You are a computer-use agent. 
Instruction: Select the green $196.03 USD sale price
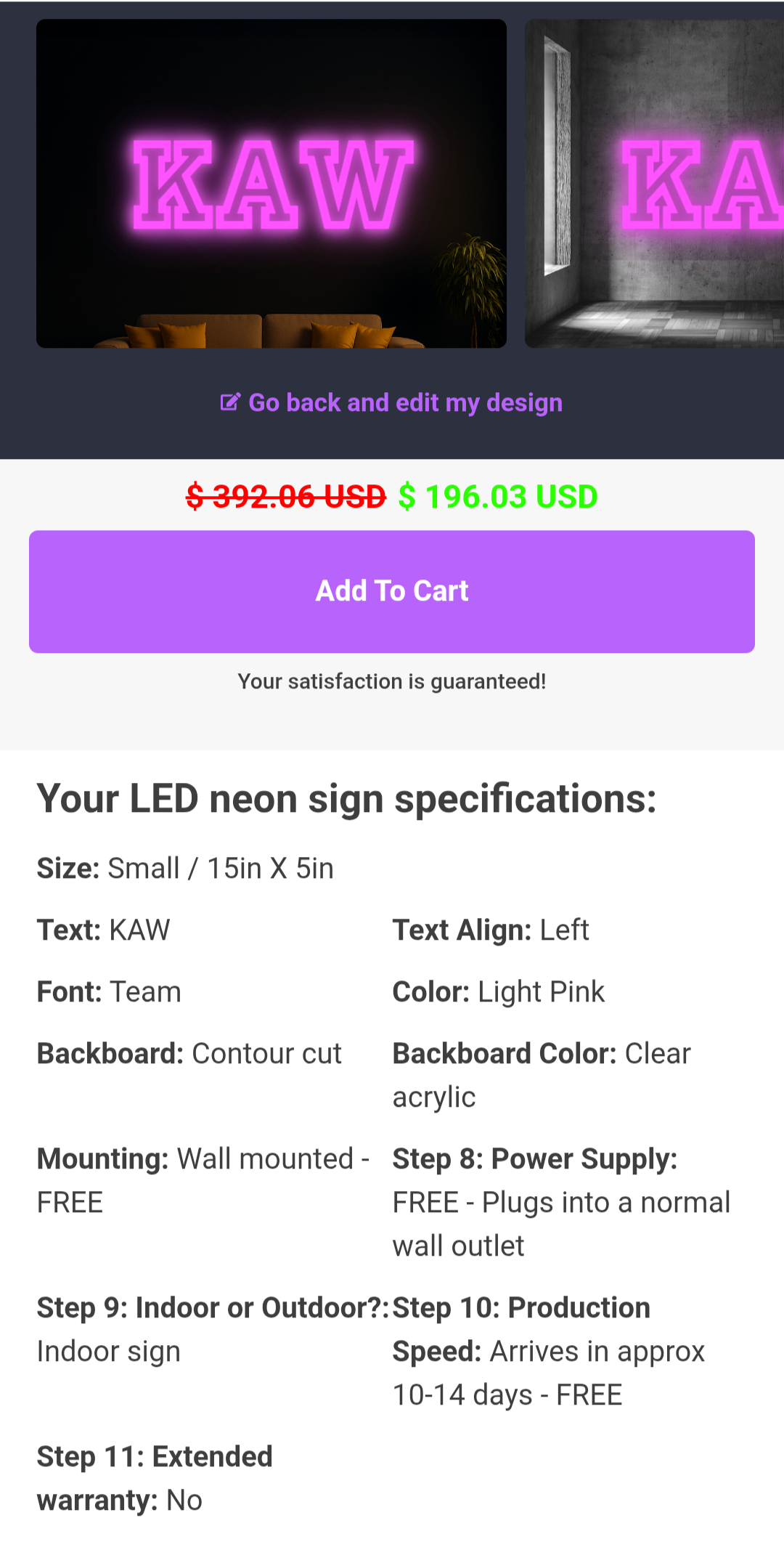click(498, 498)
